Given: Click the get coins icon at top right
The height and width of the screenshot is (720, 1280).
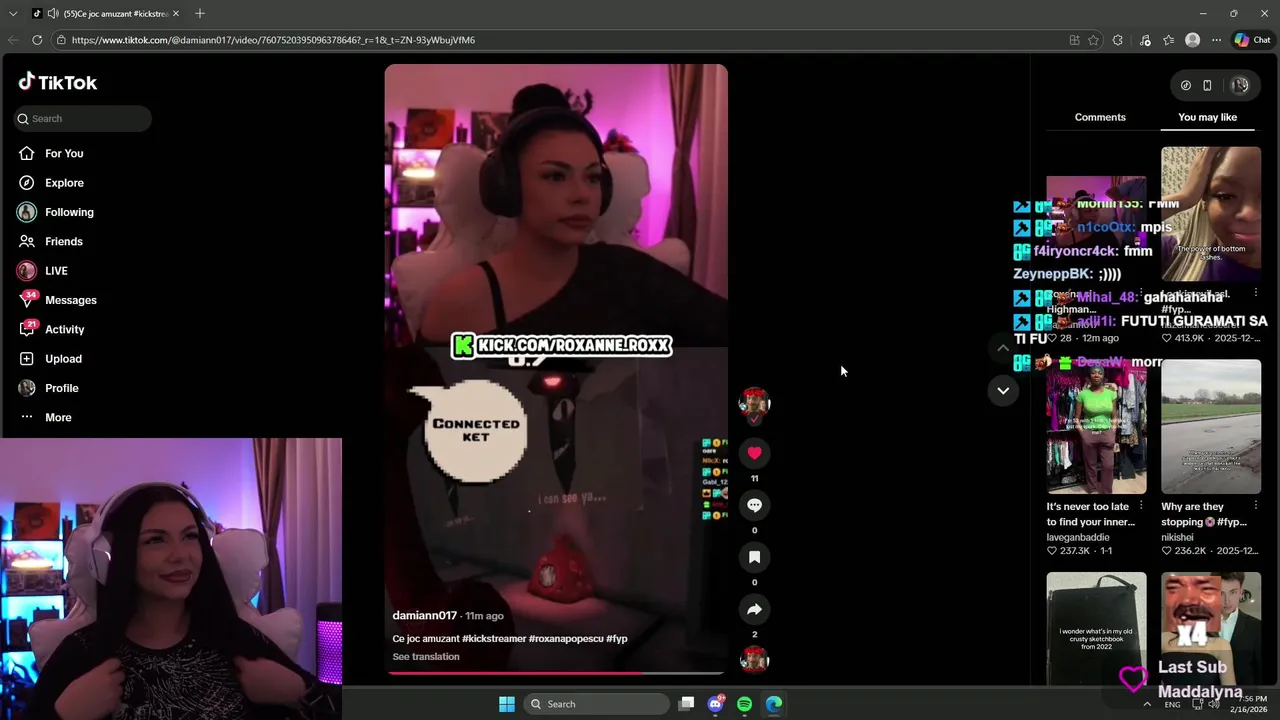Looking at the screenshot, I should pos(1186,86).
